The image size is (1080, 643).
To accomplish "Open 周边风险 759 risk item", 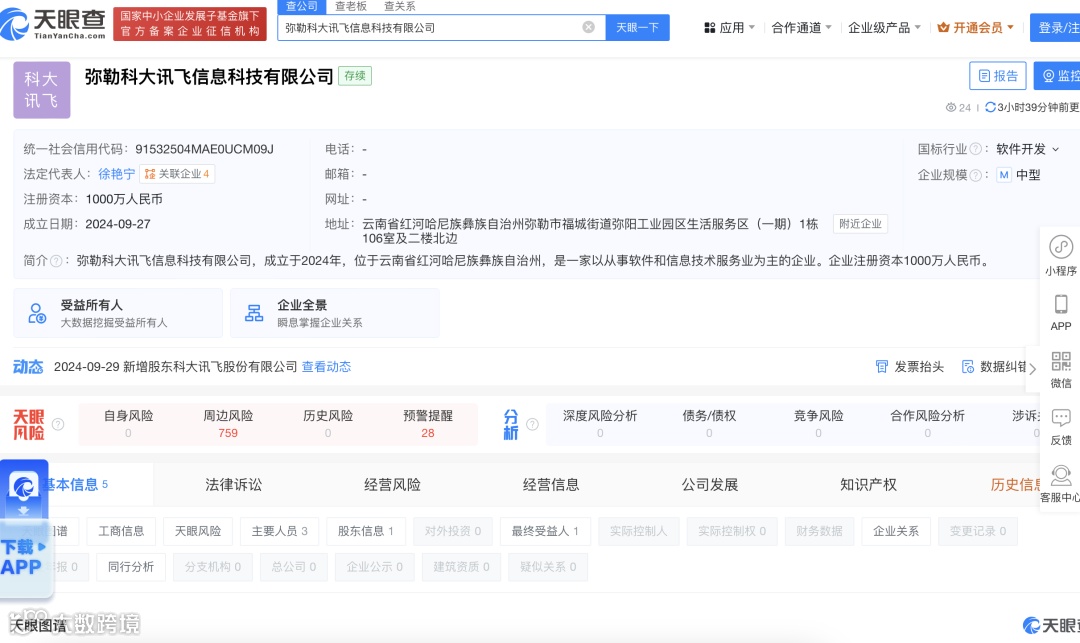I will (x=228, y=423).
